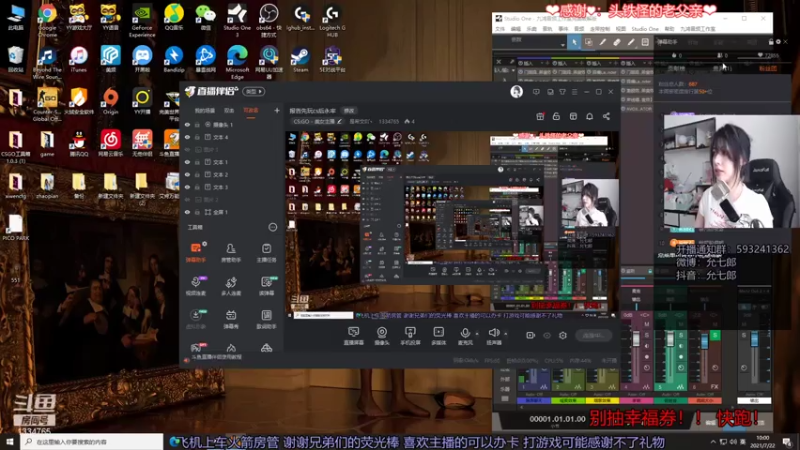Open hamburger menu in streaming app title bar

click(x=574, y=92)
